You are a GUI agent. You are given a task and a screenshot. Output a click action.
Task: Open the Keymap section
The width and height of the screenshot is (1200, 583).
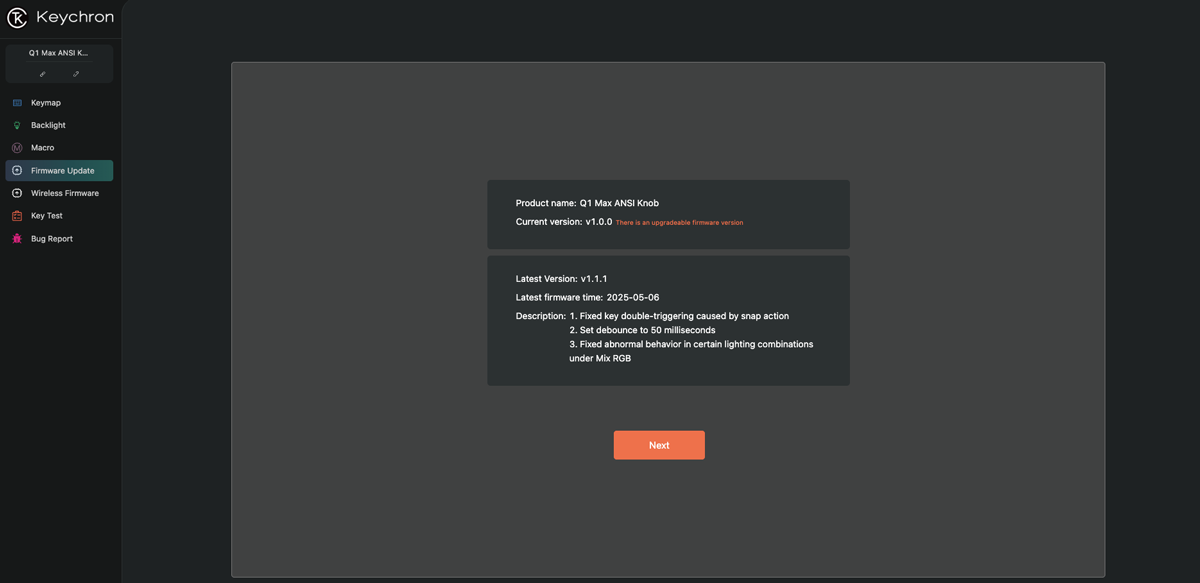click(x=46, y=103)
